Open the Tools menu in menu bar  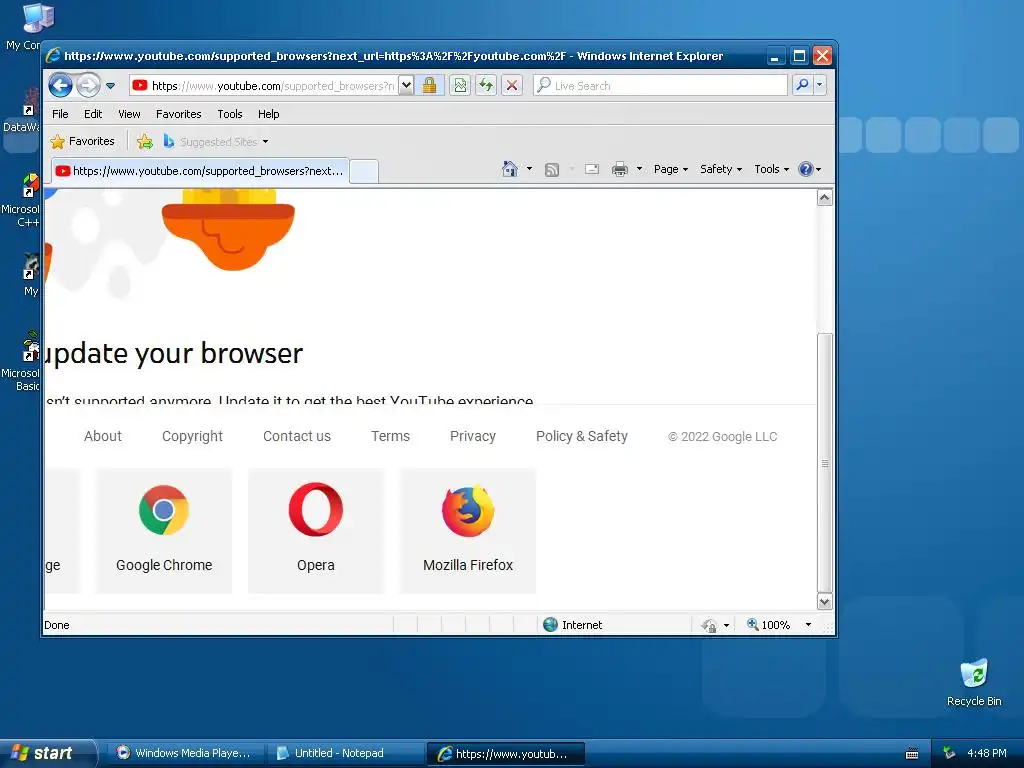point(230,114)
